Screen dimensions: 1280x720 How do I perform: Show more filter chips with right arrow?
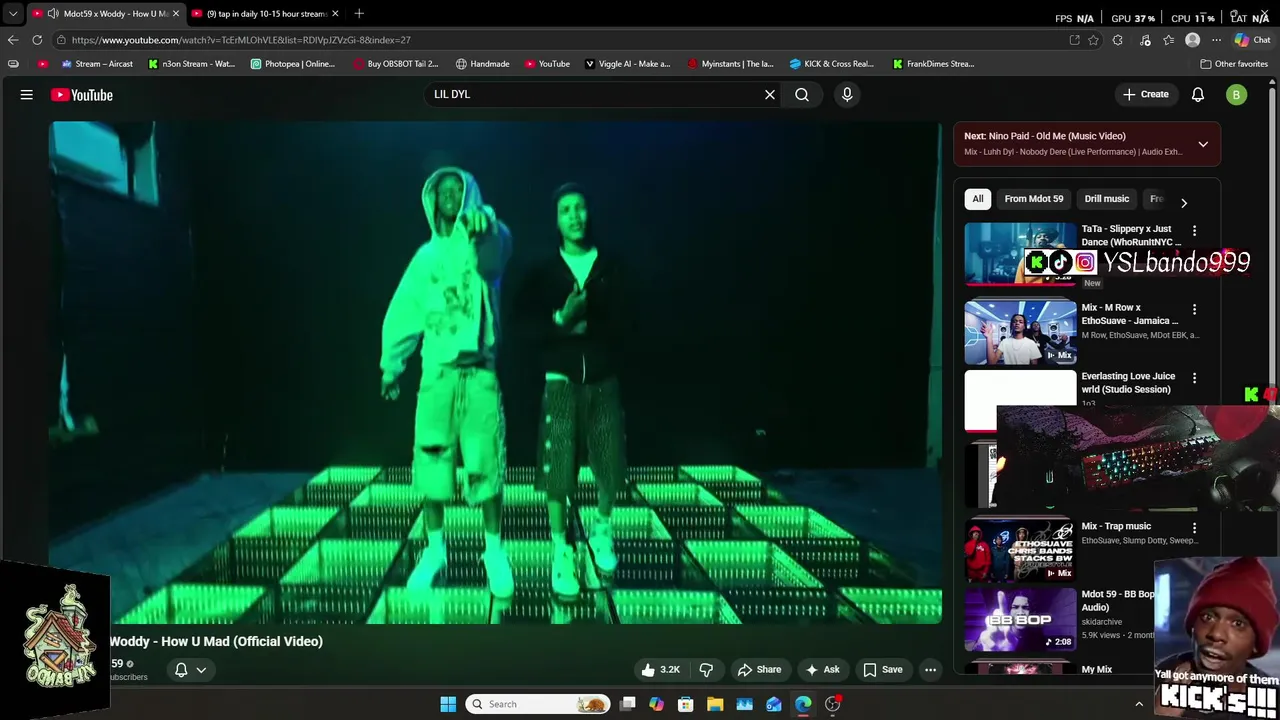[1184, 203]
